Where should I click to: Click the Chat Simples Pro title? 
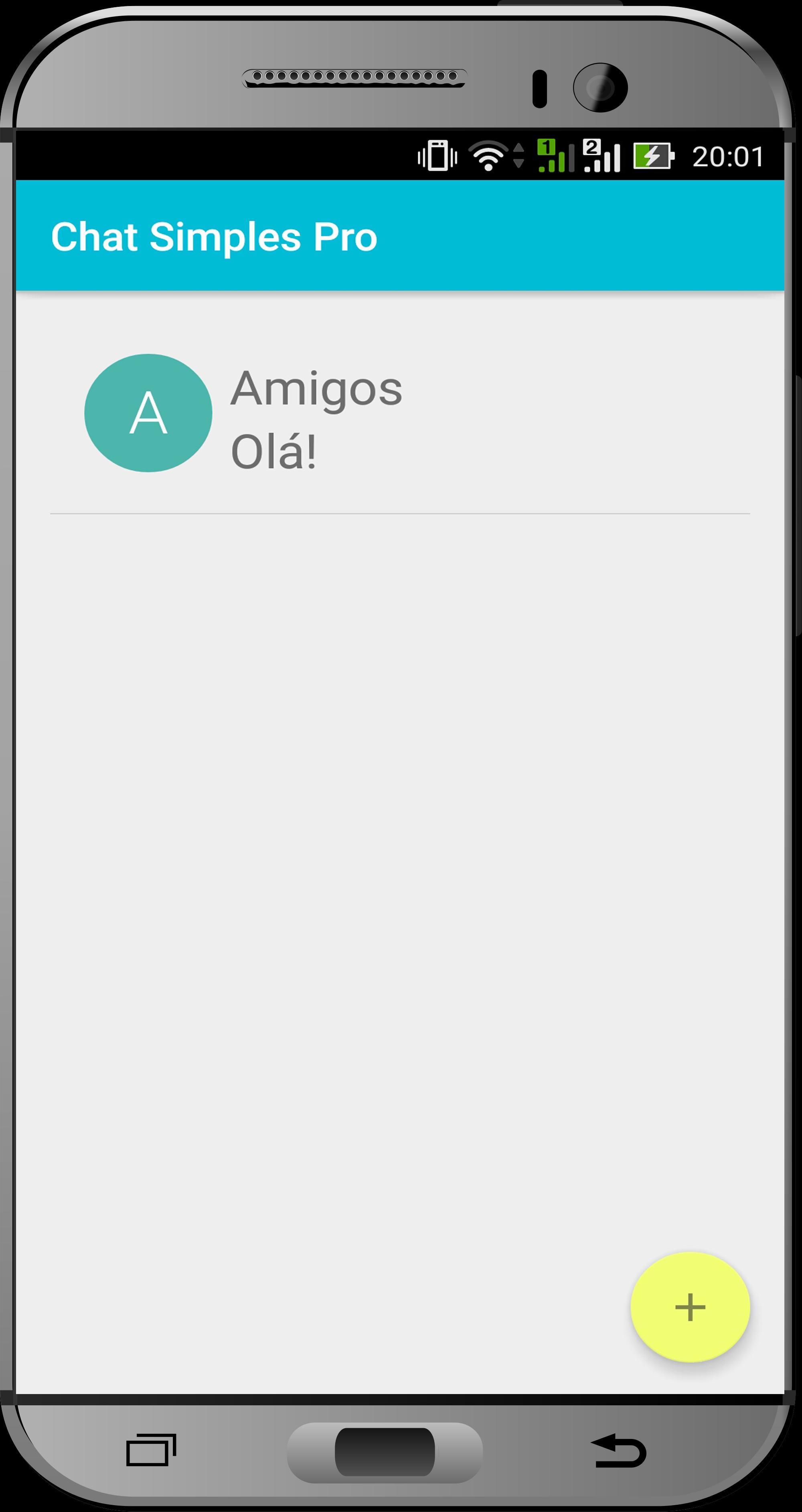click(x=214, y=237)
